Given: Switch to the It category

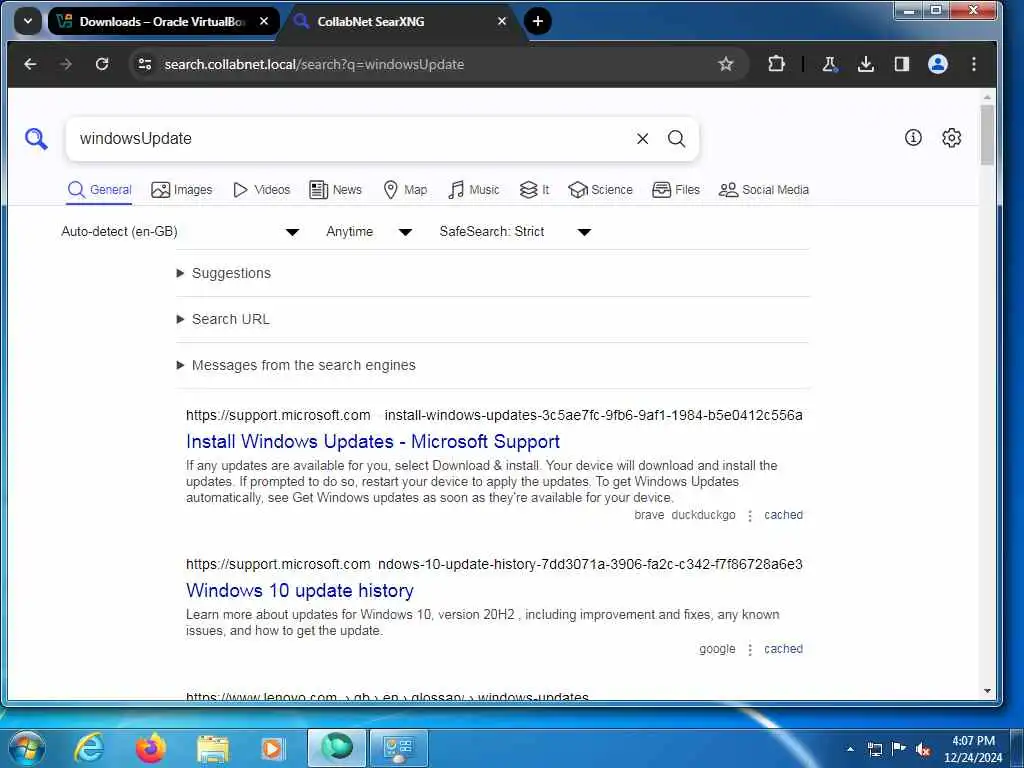Looking at the screenshot, I should (534, 190).
